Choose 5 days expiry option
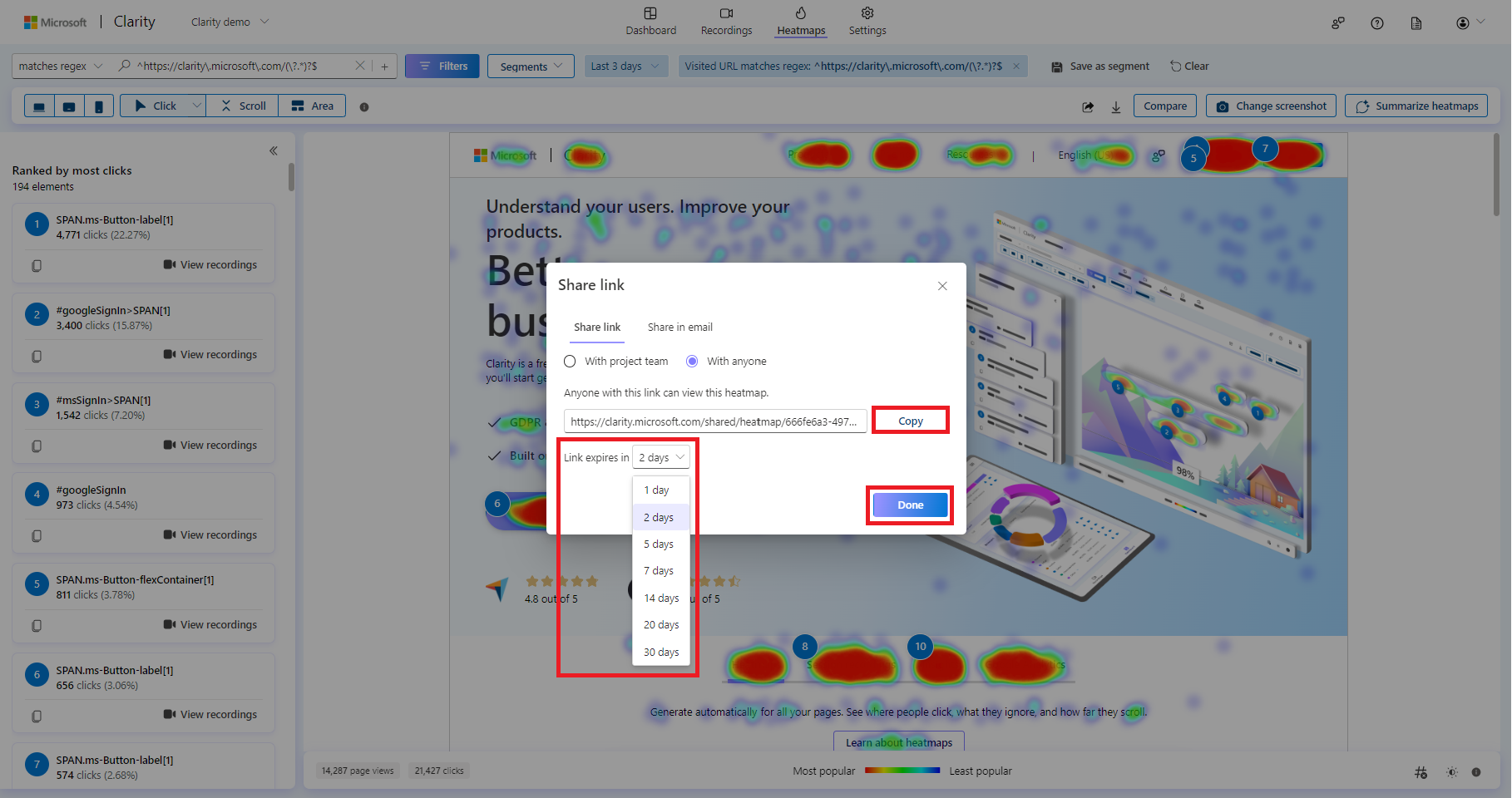Image resolution: width=1512 pixels, height=798 pixels. click(x=661, y=544)
